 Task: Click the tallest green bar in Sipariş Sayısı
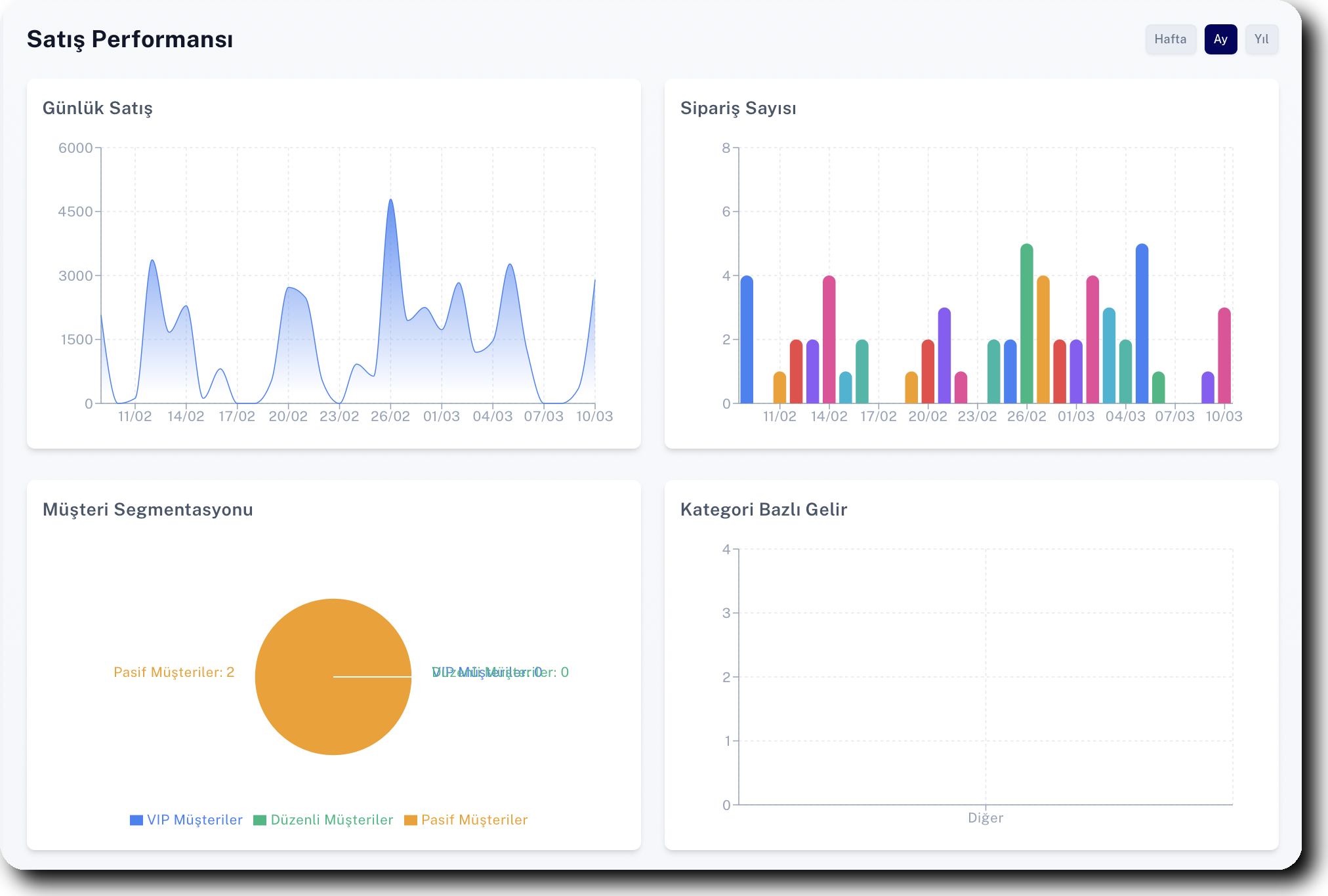point(1026,325)
